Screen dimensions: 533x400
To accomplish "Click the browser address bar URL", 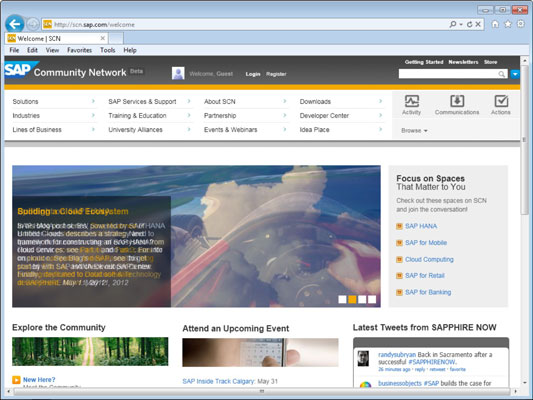I will pos(94,24).
